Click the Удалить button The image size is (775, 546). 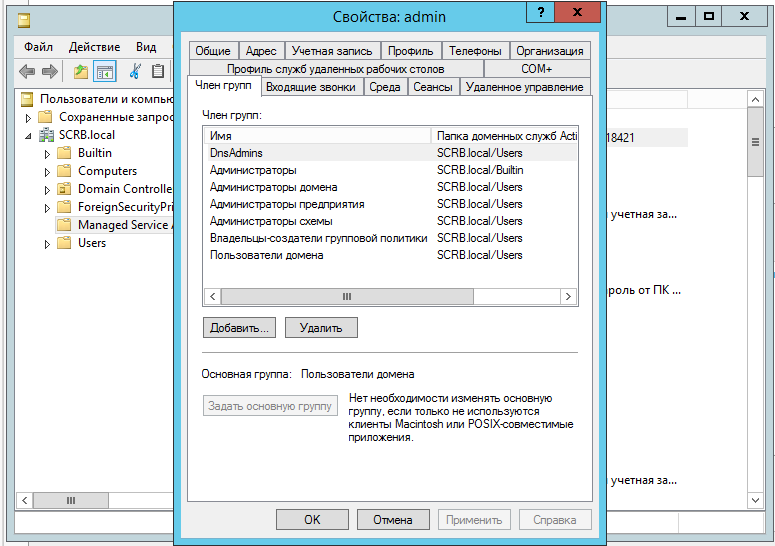pos(321,328)
